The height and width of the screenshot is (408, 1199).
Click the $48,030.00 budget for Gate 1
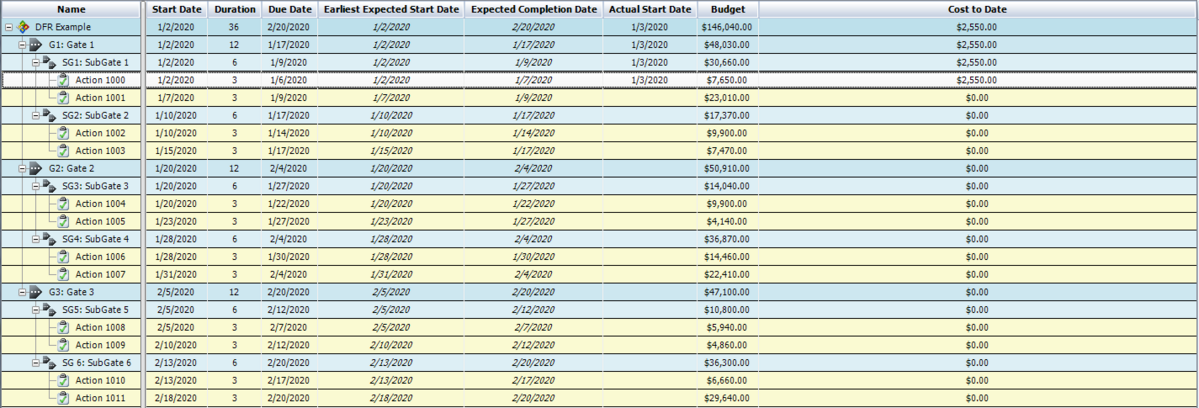[727, 44]
